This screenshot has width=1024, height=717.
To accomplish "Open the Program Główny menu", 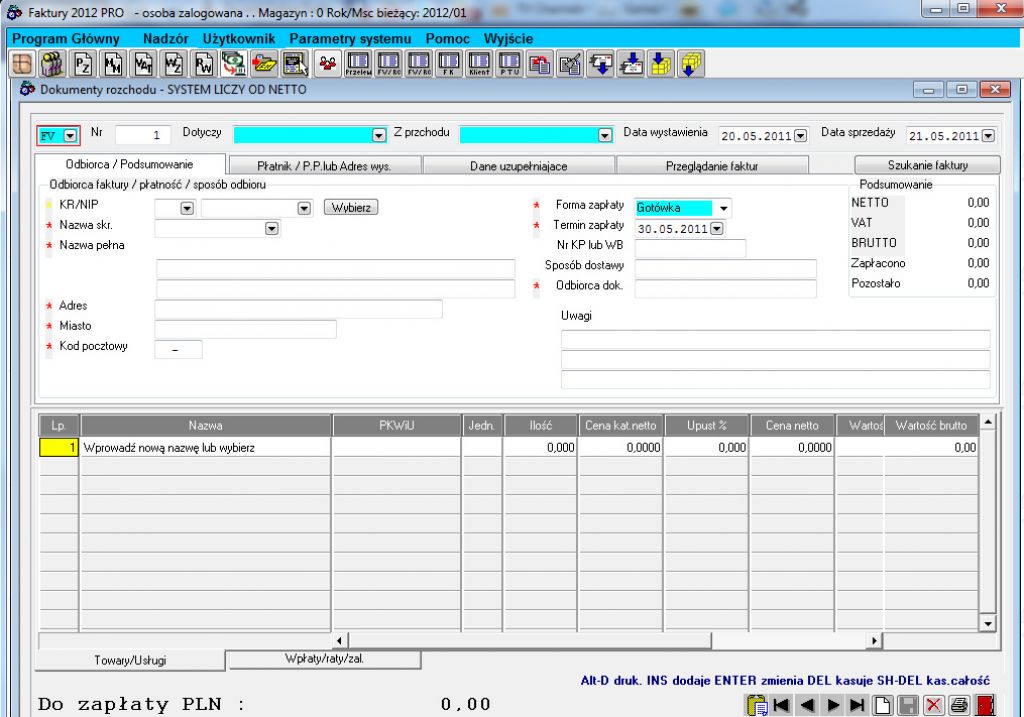I will point(66,39).
